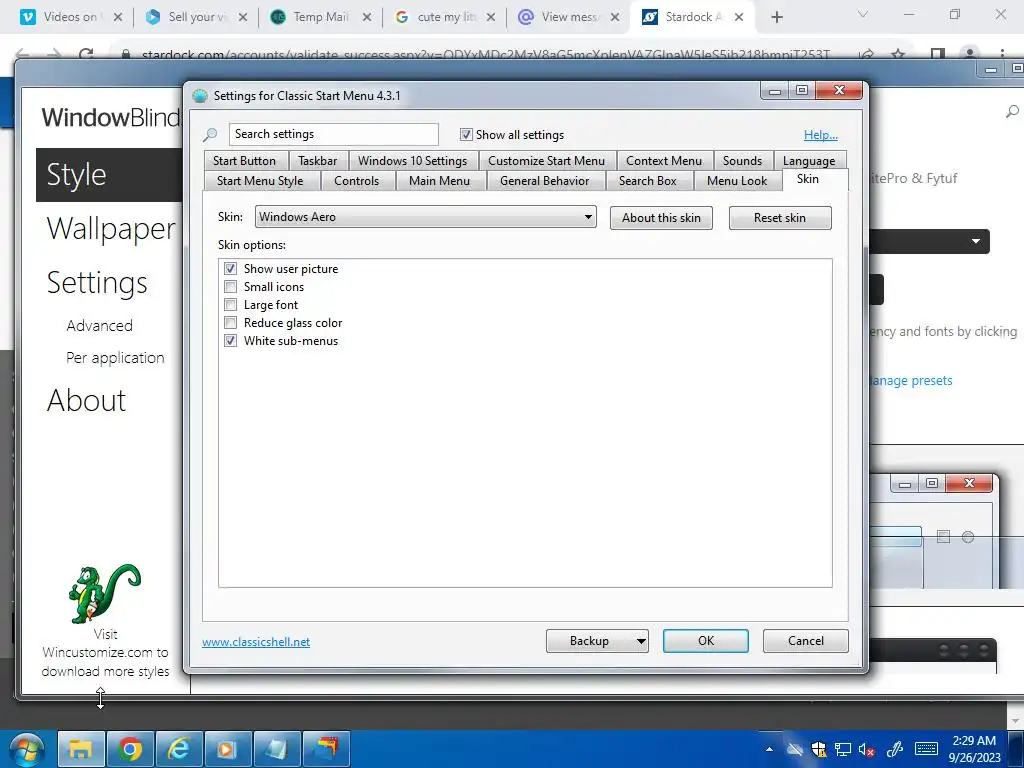Click the browser share icon
1024x768 pixels.
(867, 54)
